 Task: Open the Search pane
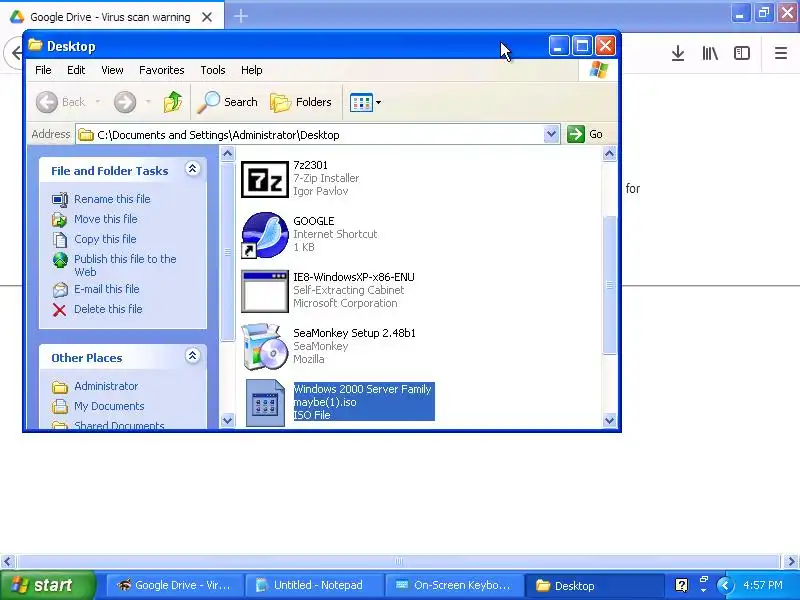tap(228, 102)
